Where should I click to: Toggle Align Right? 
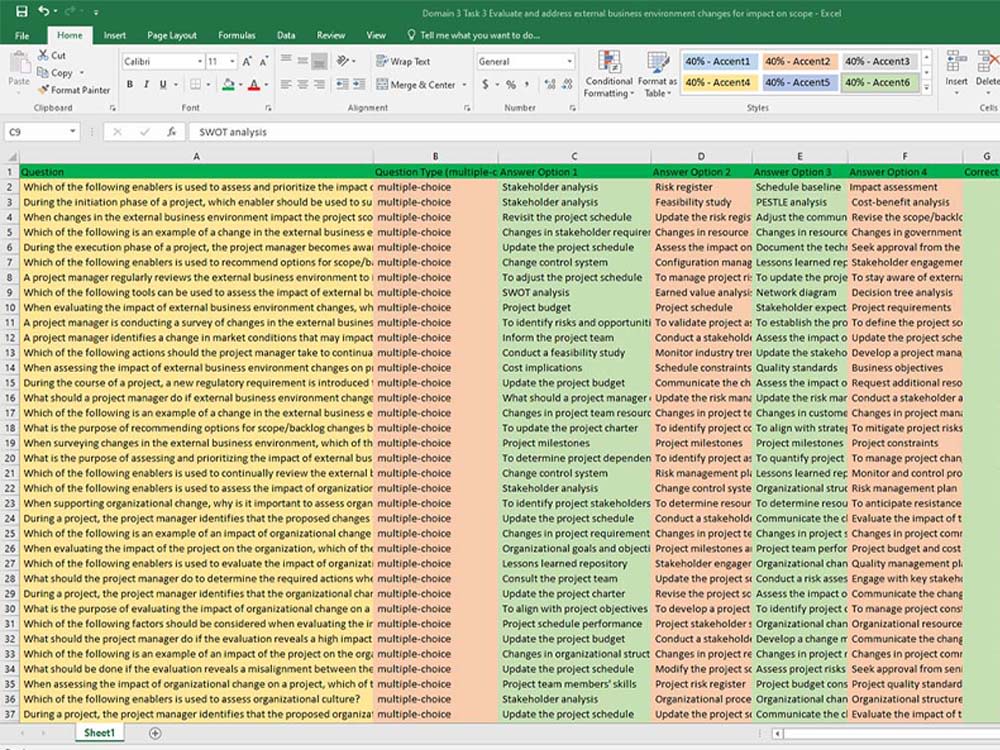(x=320, y=84)
